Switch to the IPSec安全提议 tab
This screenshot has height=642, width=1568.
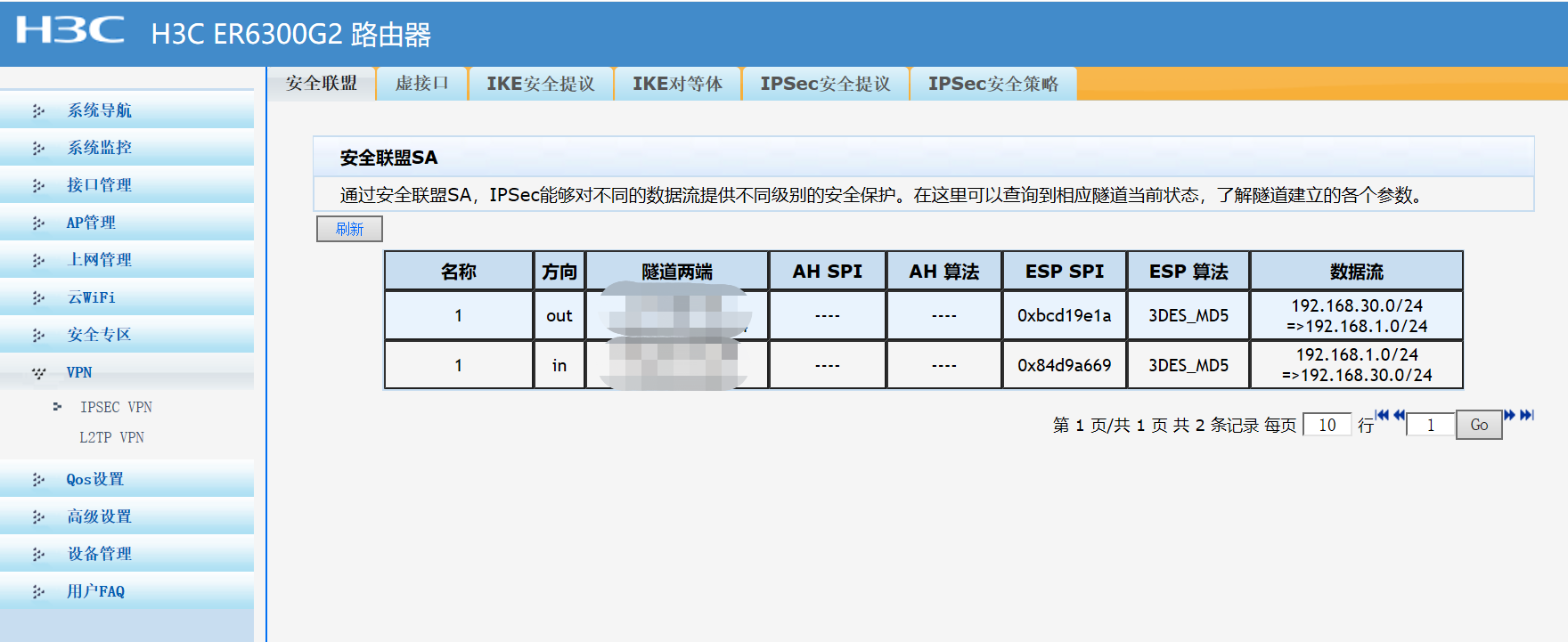coord(826,84)
